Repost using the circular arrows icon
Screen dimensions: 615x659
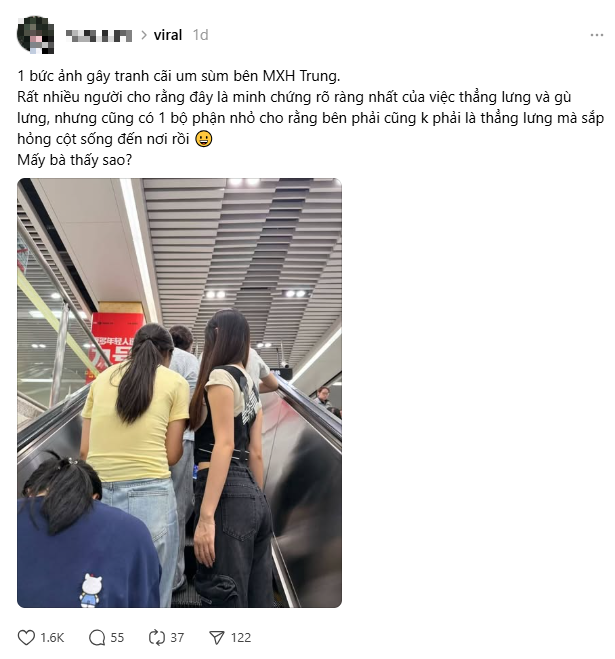click(157, 638)
